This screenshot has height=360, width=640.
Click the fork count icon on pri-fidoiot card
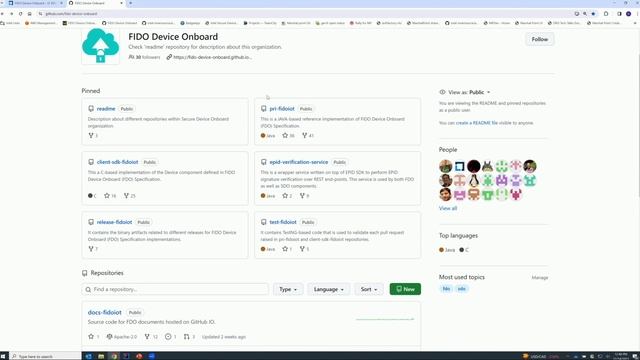[x=304, y=136]
